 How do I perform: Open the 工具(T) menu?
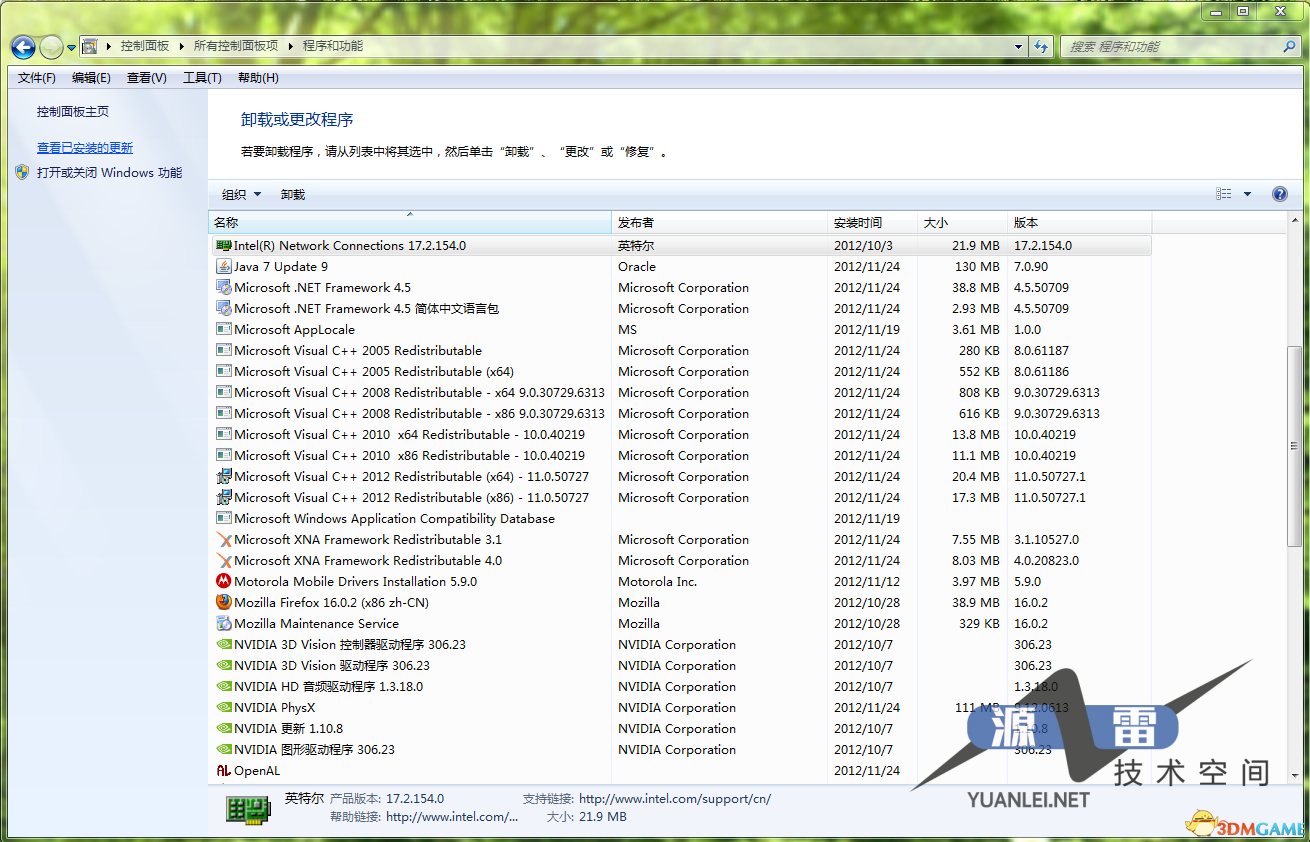coord(202,78)
